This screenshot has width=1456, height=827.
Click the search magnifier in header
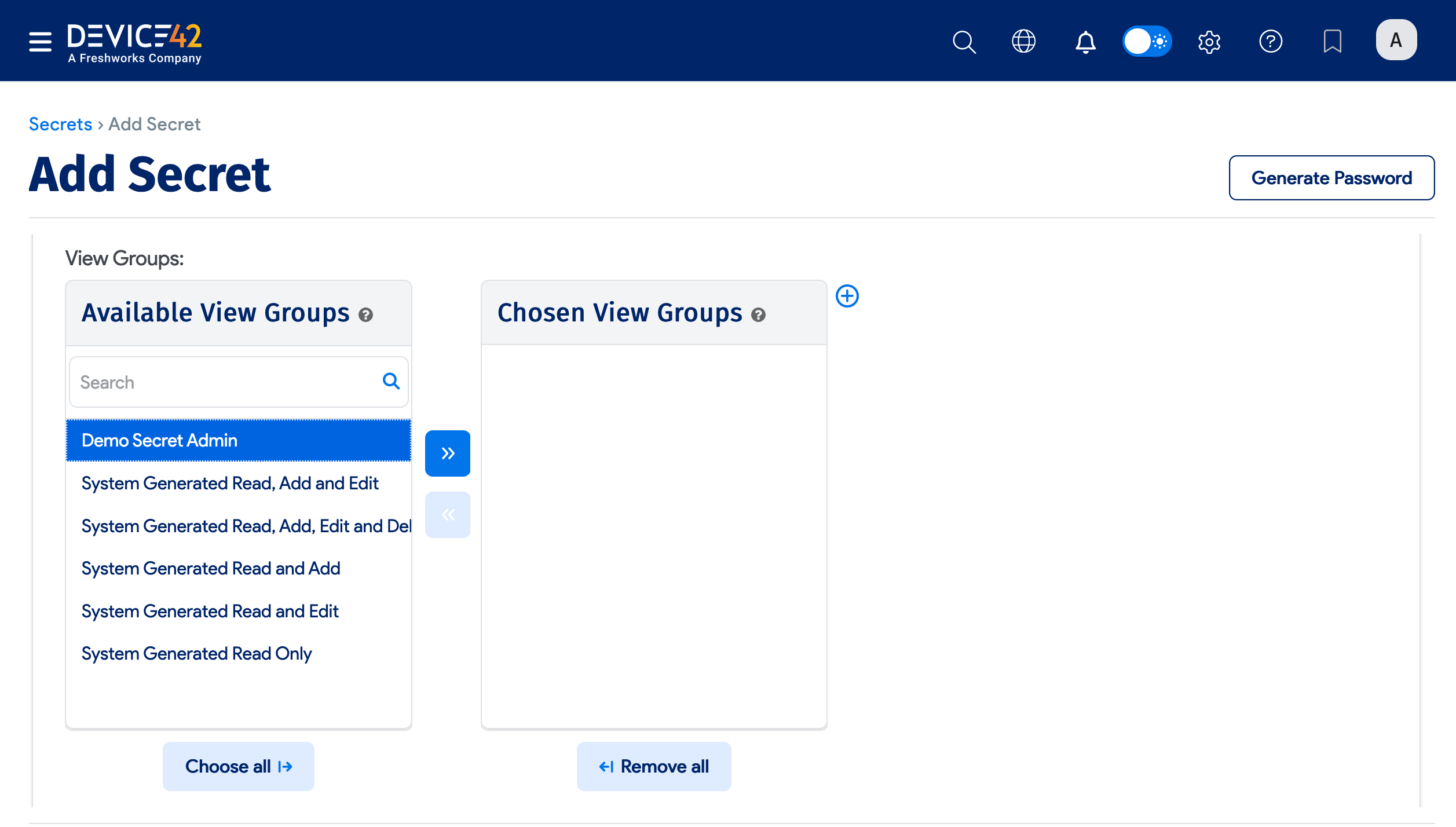pyautogui.click(x=964, y=42)
